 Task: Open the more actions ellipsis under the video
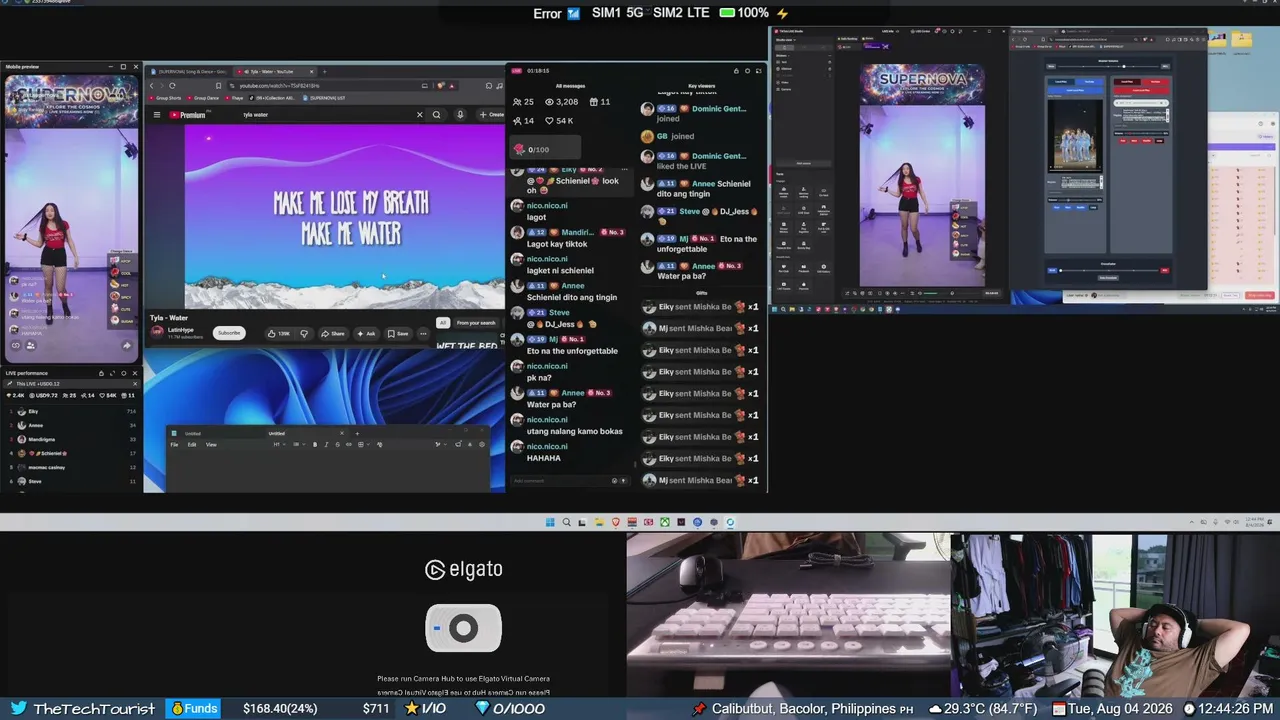click(x=423, y=333)
